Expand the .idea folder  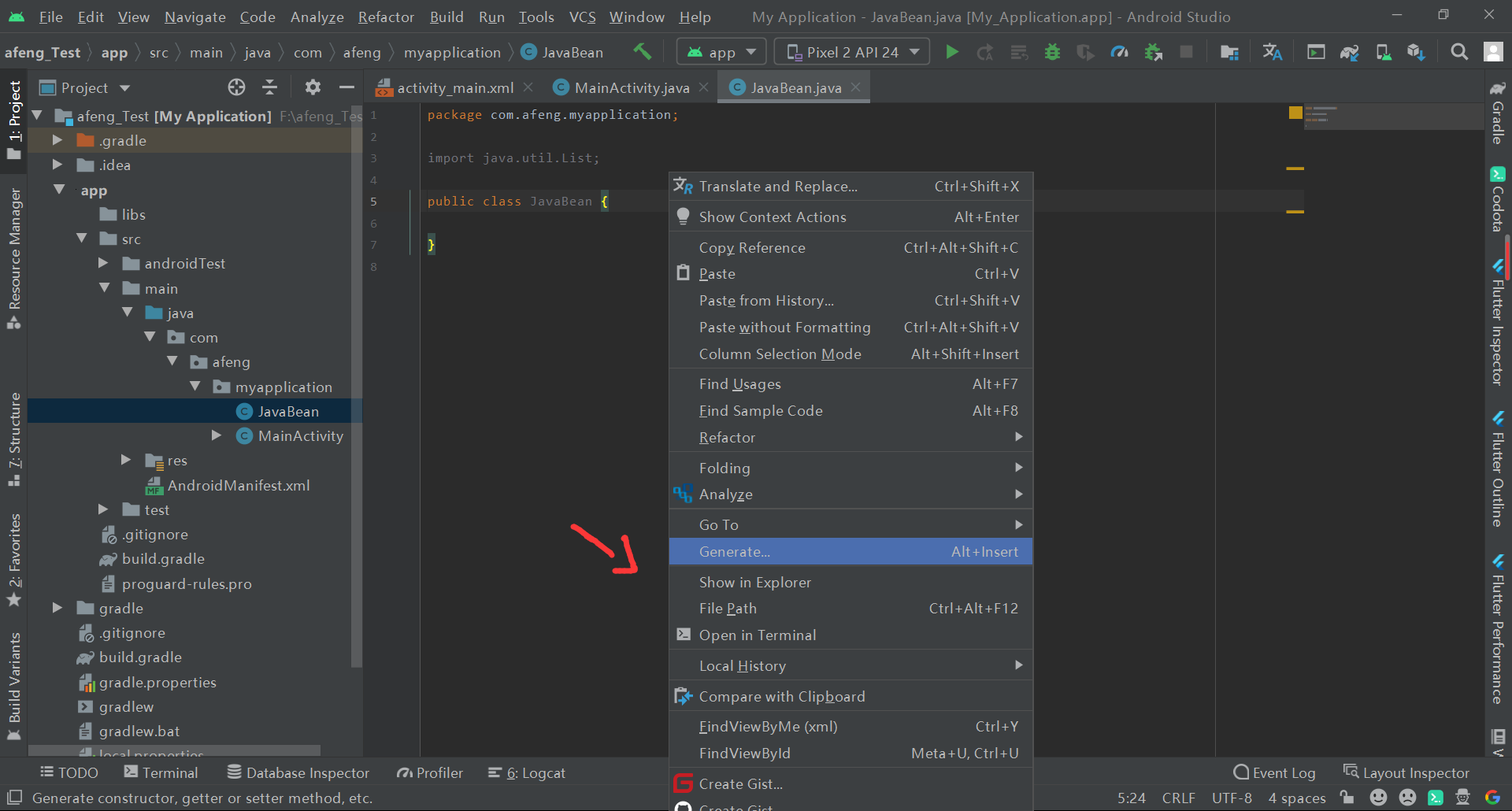tap(57, 165)
